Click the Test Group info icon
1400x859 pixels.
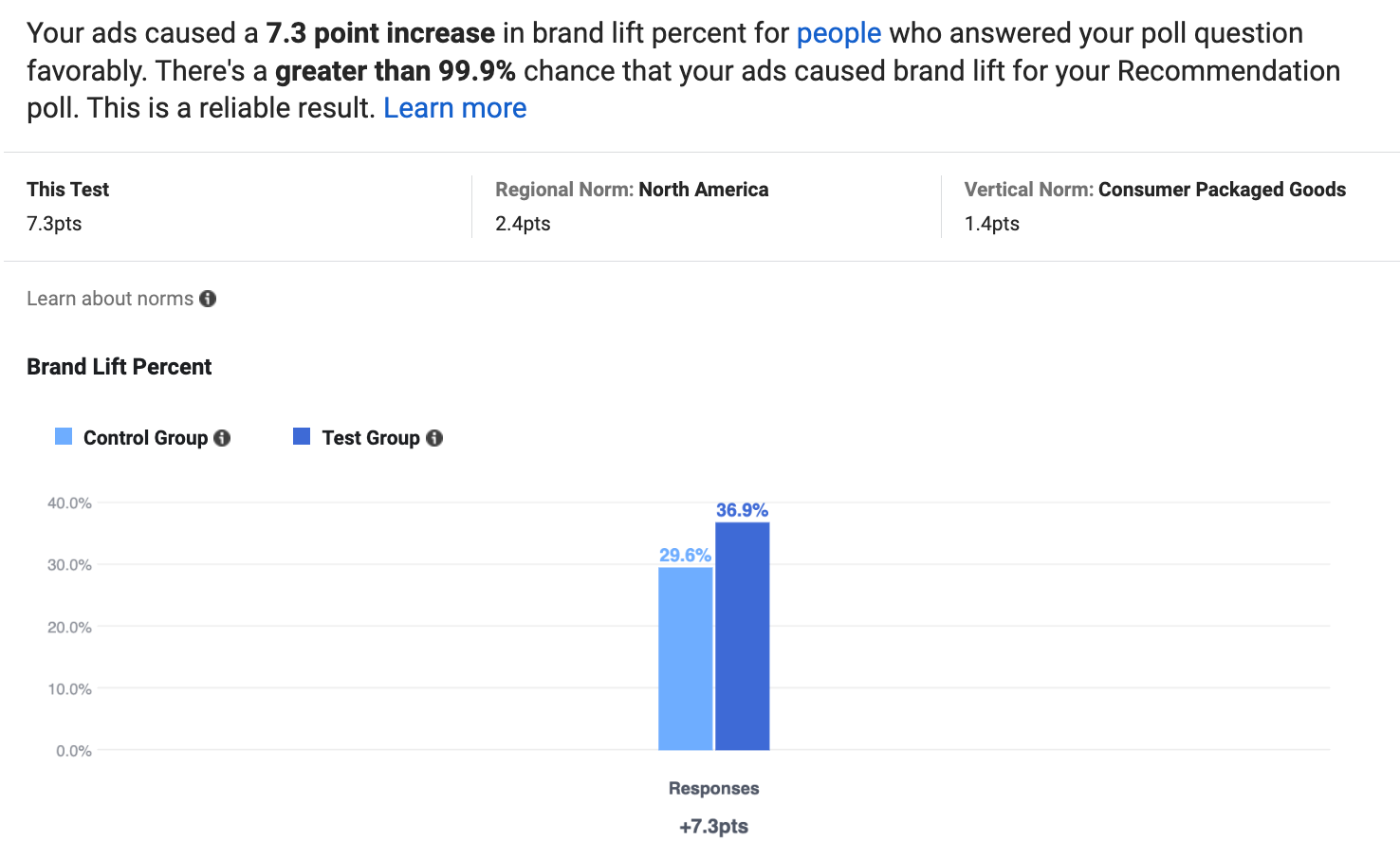[434, 437]
